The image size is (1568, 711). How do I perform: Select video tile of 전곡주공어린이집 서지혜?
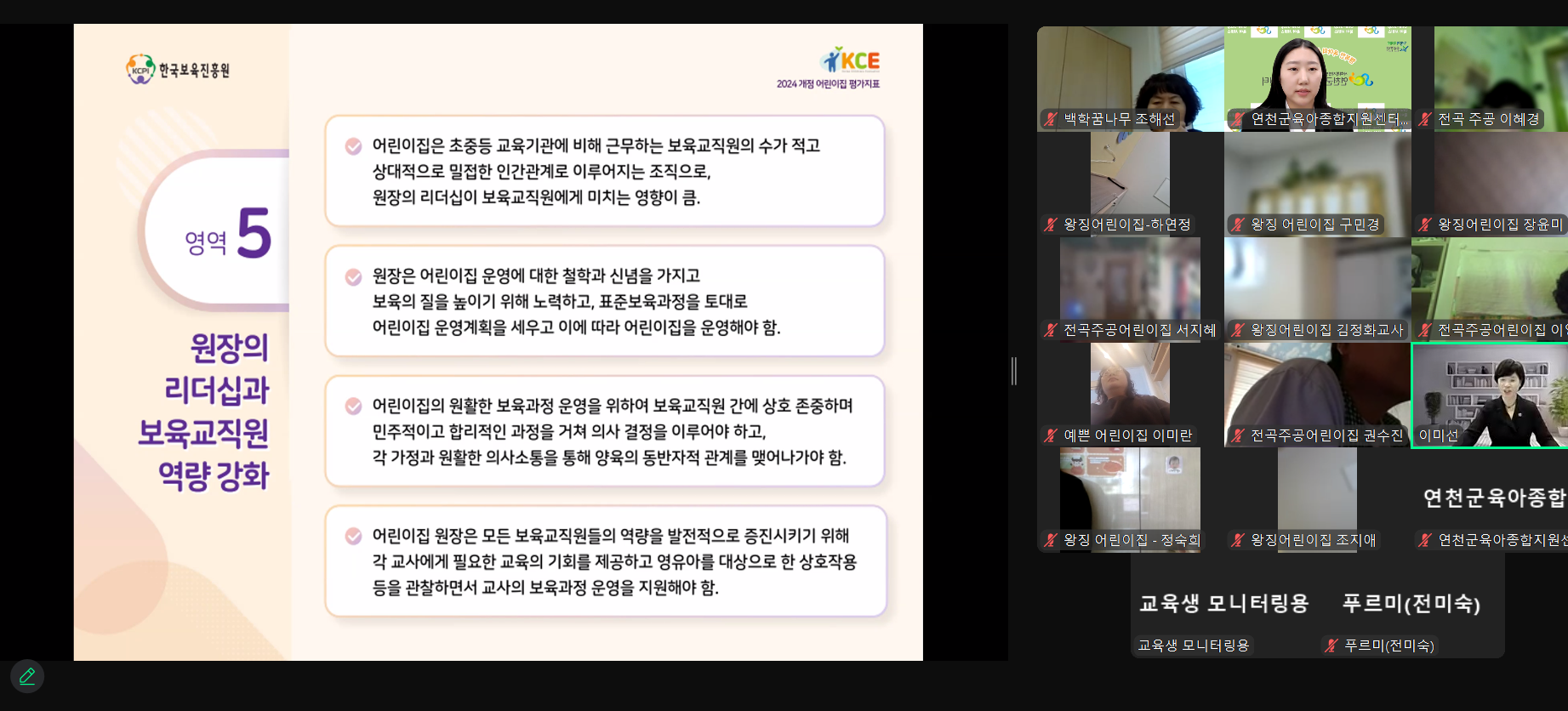(x=1130, y=290)
